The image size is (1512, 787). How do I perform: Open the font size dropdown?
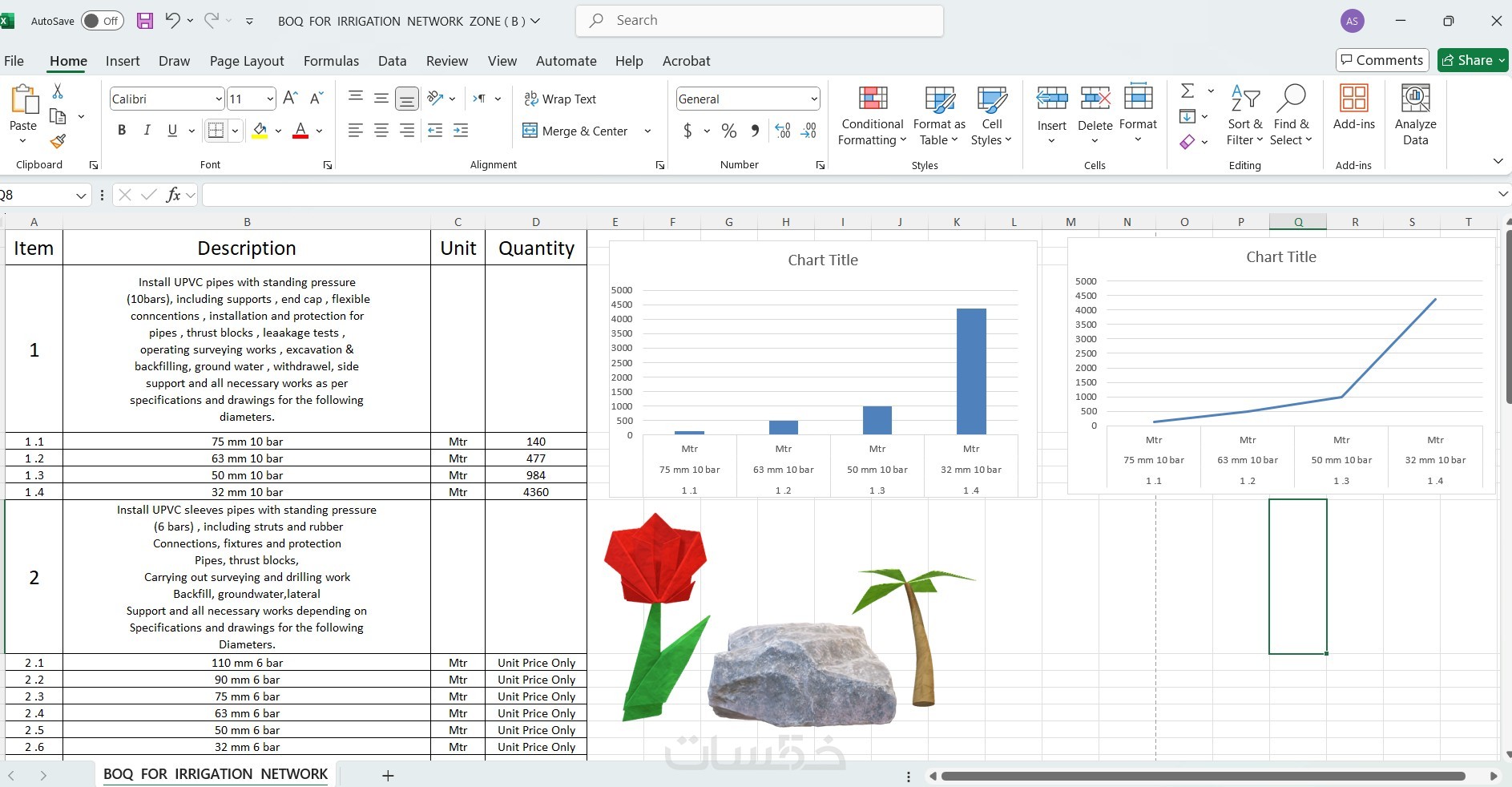tap(270, 99)
